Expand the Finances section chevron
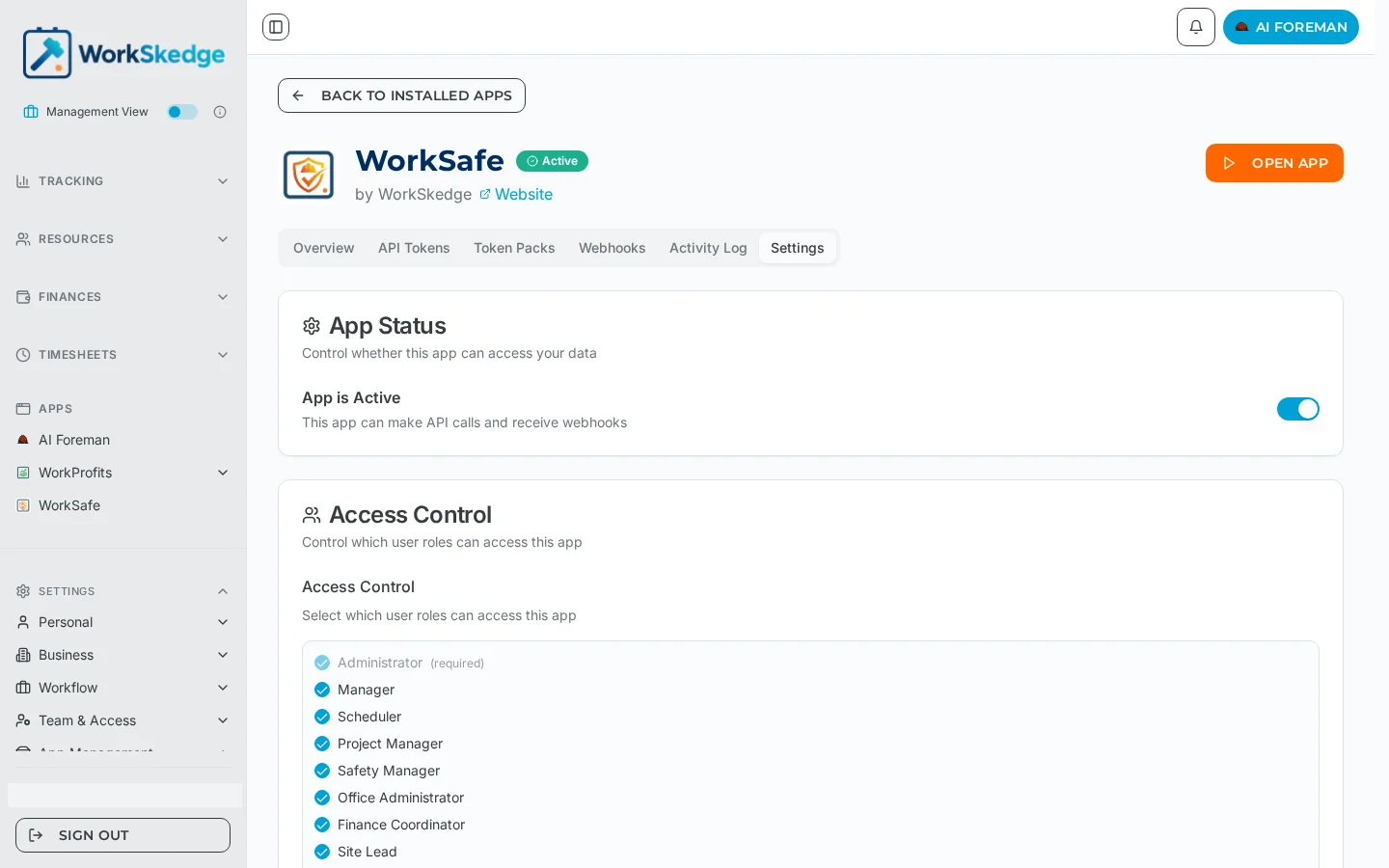1389x868 pixels. (x=223, y=297)
